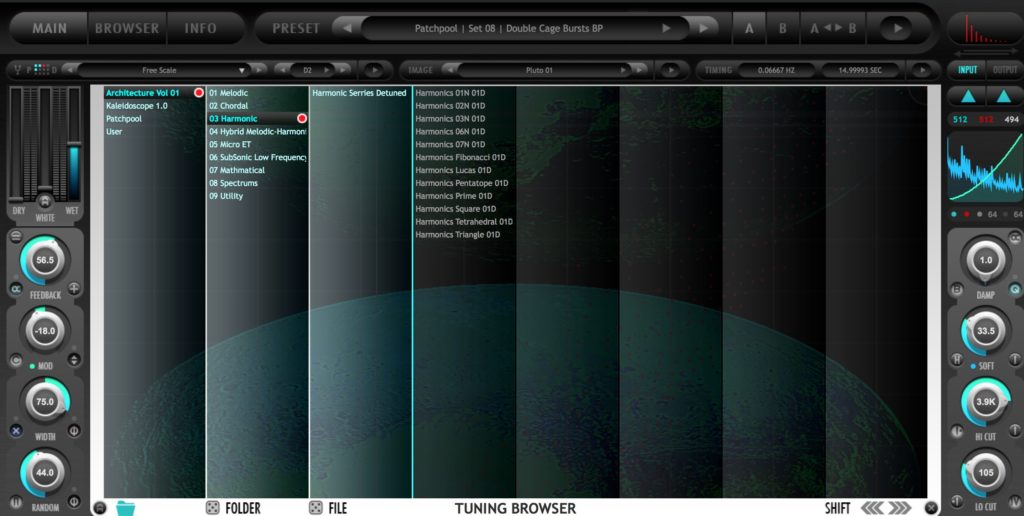
Task: Click red dot next to 03 Harmonic
Action: [302, 118]
